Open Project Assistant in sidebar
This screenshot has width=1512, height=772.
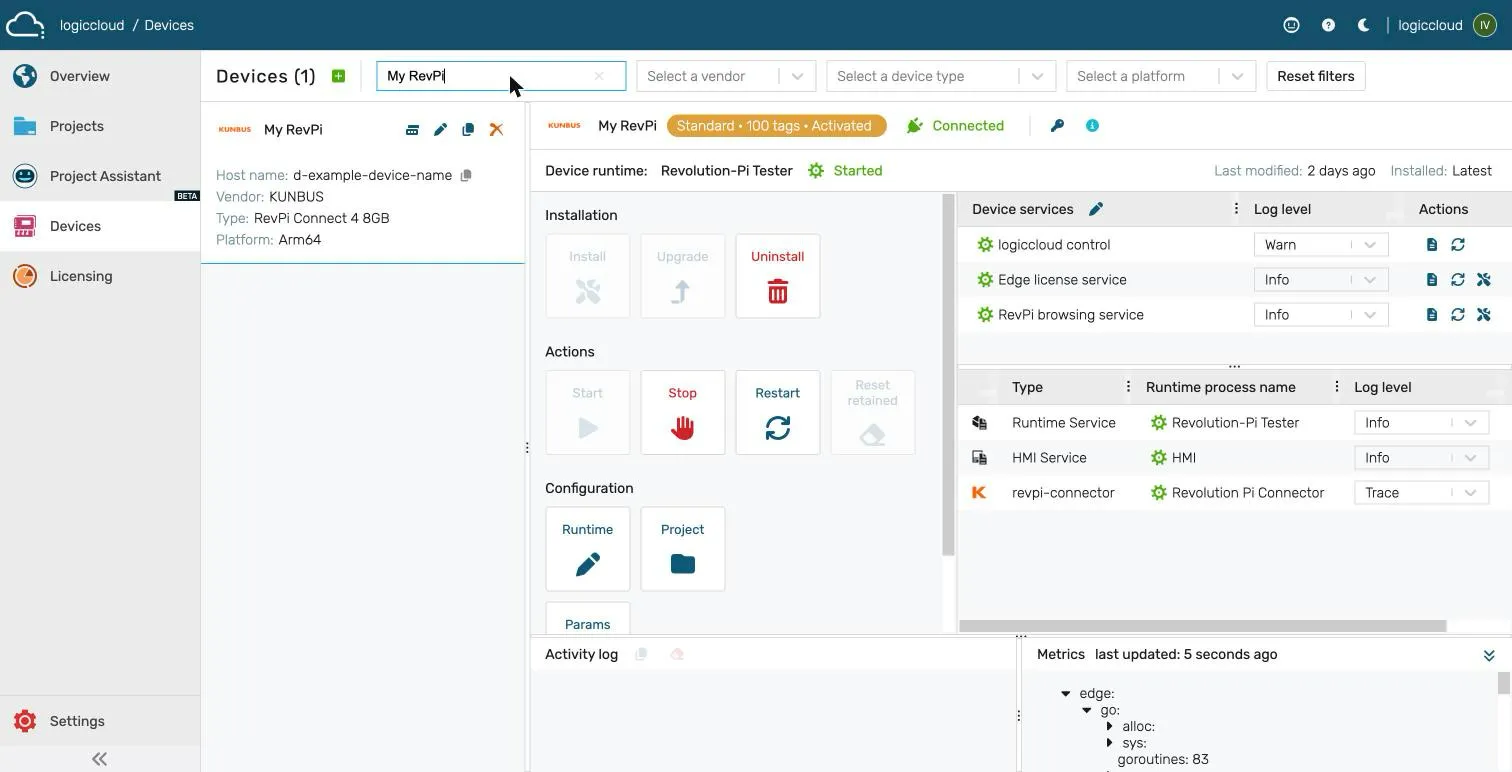100,176
